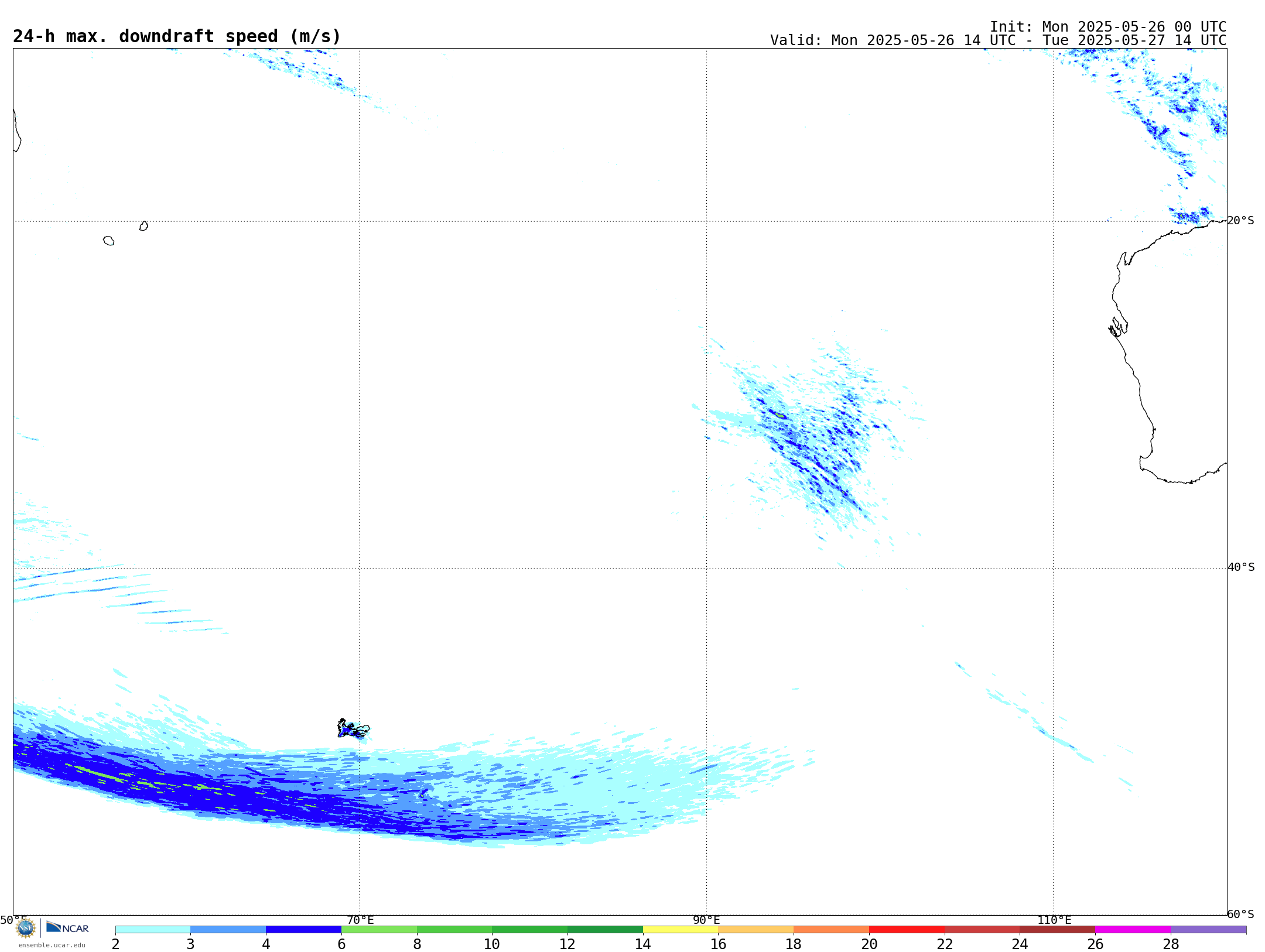This screenshot has height=952, width=1265.
Task: Click the colorbar tick label '18'
Action: (794, 944)
